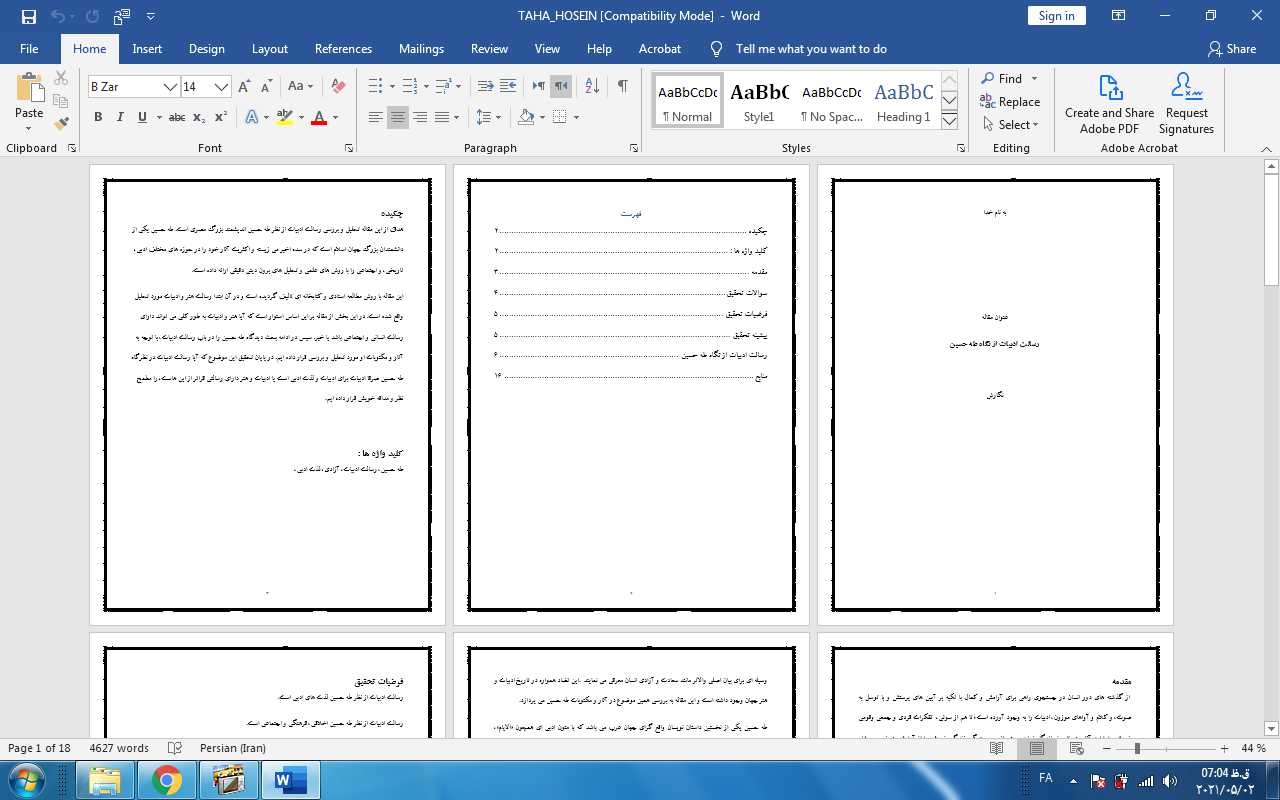Open Word from the Windows taskbar

290,779
